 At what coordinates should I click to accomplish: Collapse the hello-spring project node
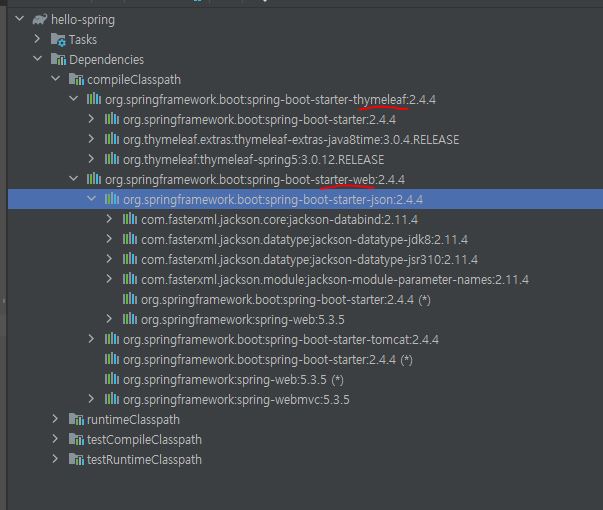19,18
